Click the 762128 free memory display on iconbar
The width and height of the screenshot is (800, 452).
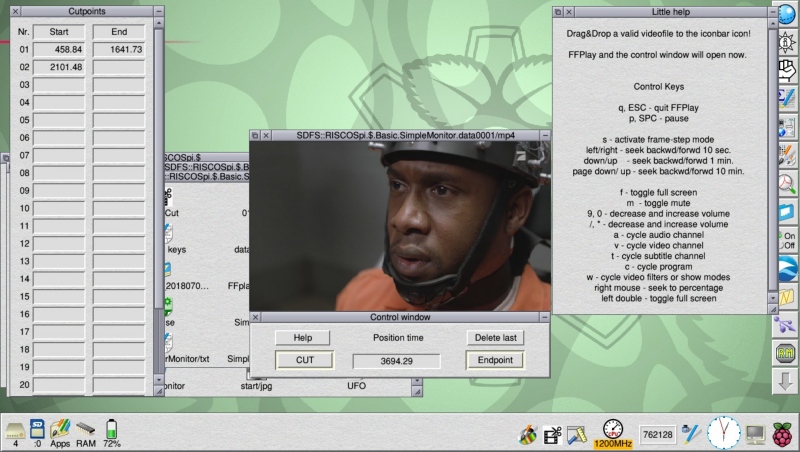656,435
